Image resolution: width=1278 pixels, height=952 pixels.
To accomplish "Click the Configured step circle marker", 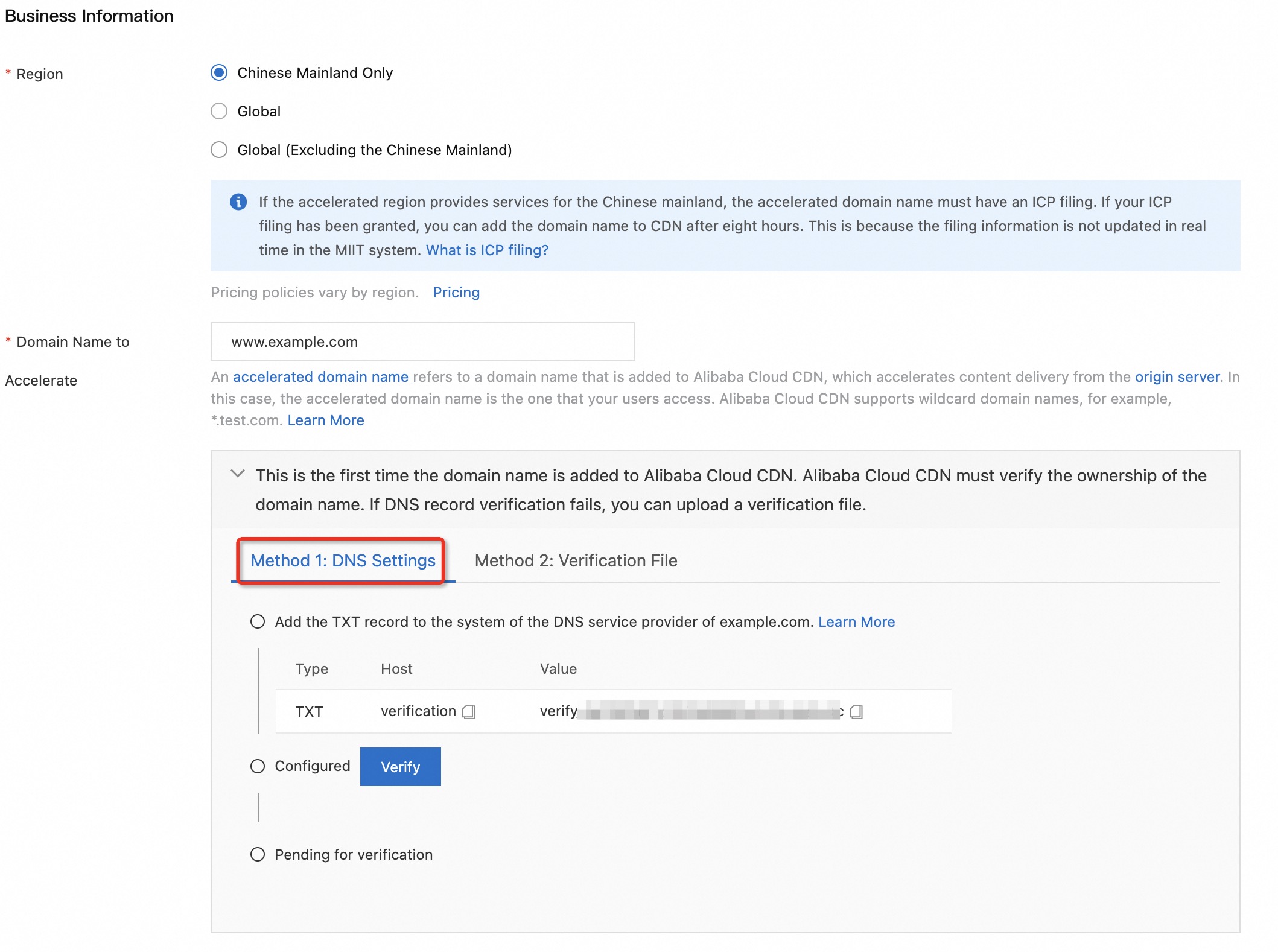I will click(258, 766).
